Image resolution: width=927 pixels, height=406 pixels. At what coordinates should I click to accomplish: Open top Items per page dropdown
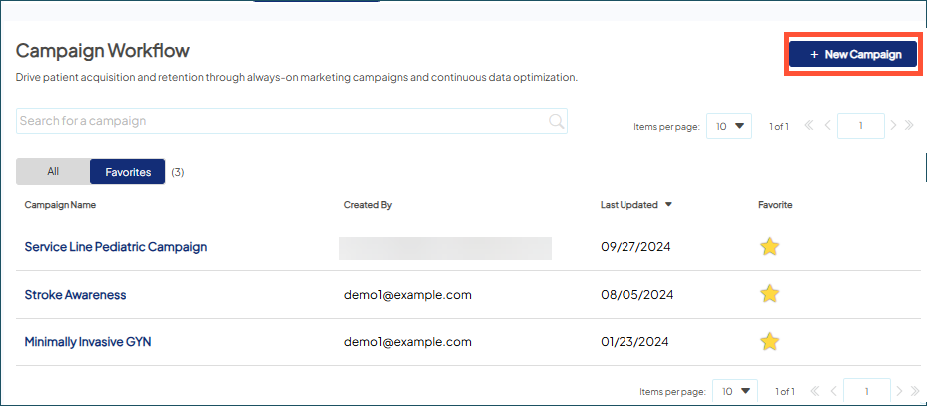click(730, 126)
